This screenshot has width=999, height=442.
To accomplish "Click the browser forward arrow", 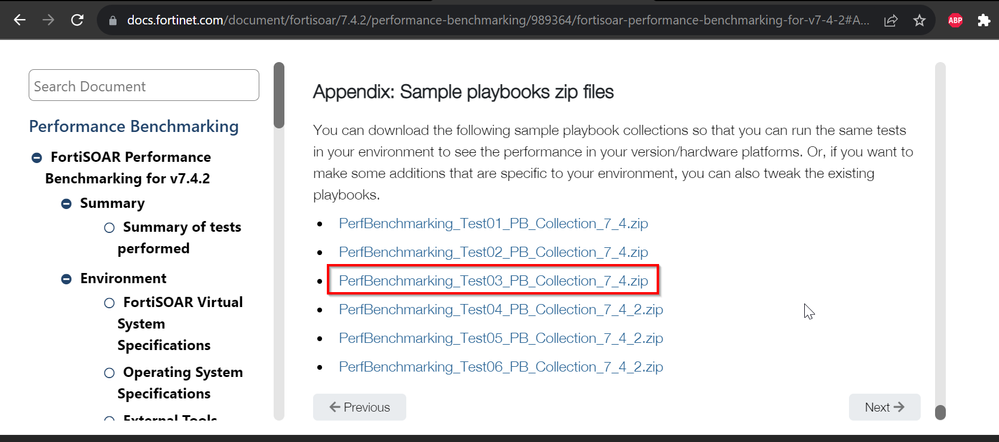I will click(x=46, y=20).
